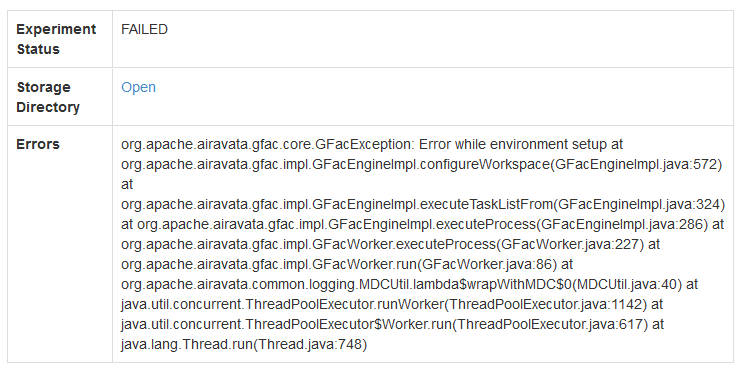Select the Experiment Status row label
Screen dimensions: 745x373
[x=56, y=39]
